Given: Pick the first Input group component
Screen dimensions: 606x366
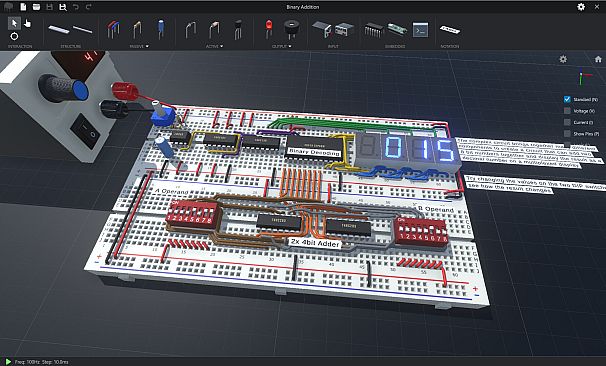Looking at the screenshot, I should pos(322,29).
